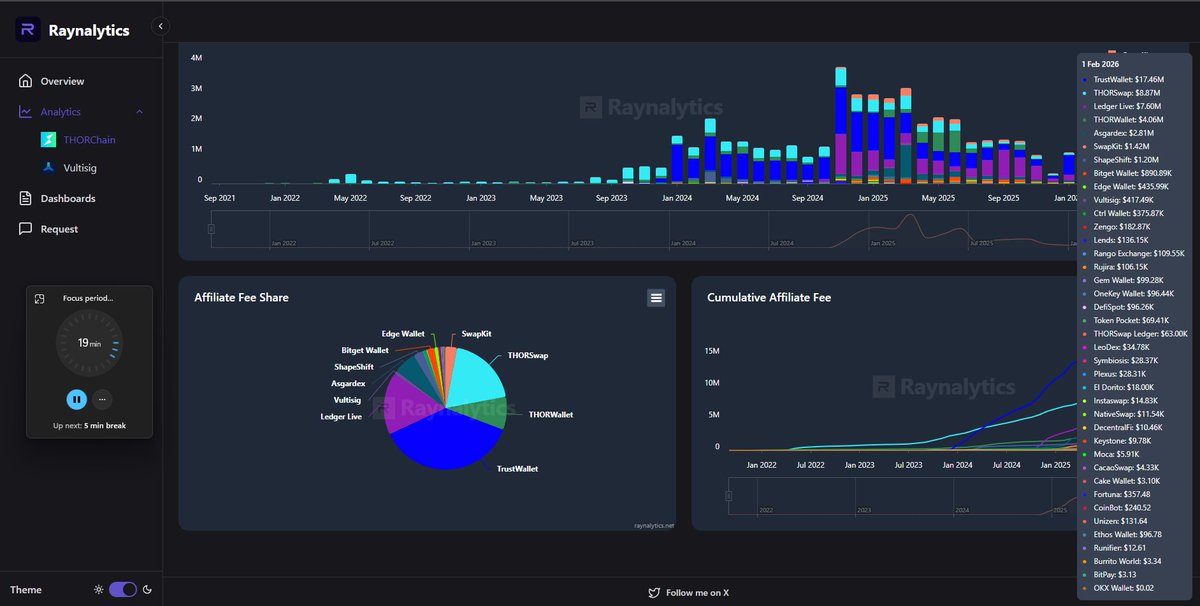Open the Request page
1200x606 pixels.
tap(59, 229)
